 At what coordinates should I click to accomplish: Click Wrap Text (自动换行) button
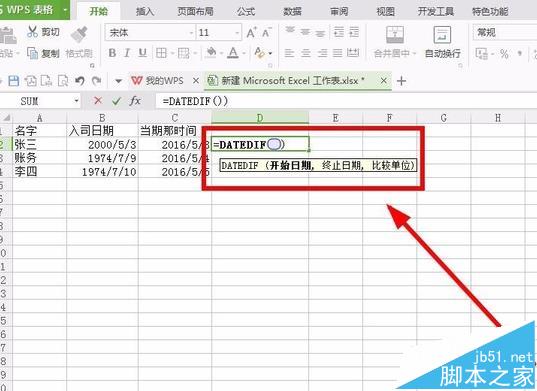tap(442, 42)
